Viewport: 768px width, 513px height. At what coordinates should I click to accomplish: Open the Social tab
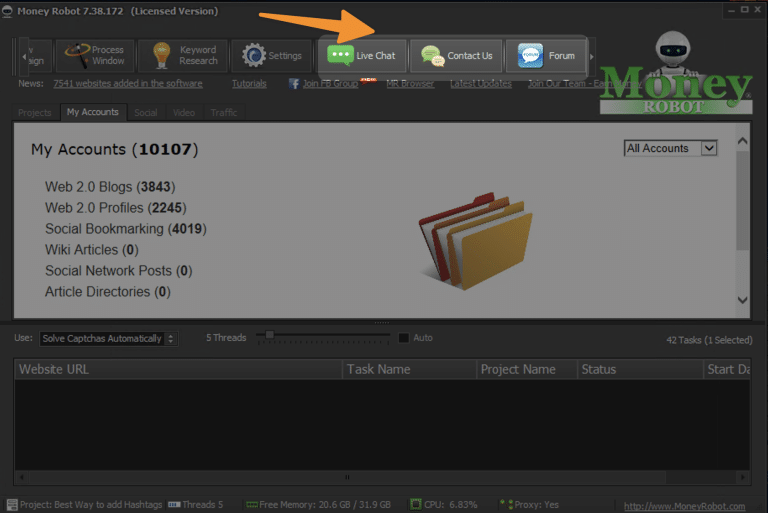[146, 113]
